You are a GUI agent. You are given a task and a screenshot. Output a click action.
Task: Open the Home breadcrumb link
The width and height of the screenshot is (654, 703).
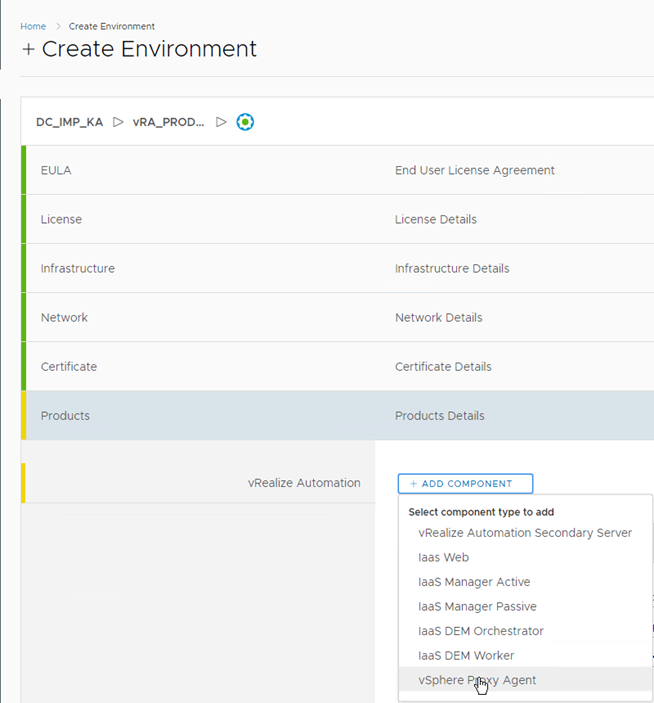[33, 26]
